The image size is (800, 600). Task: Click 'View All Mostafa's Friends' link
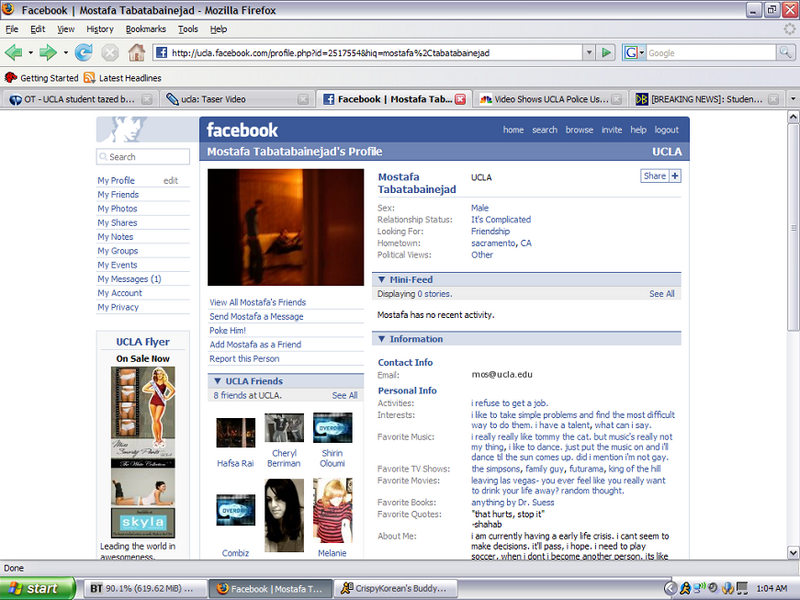258,302
